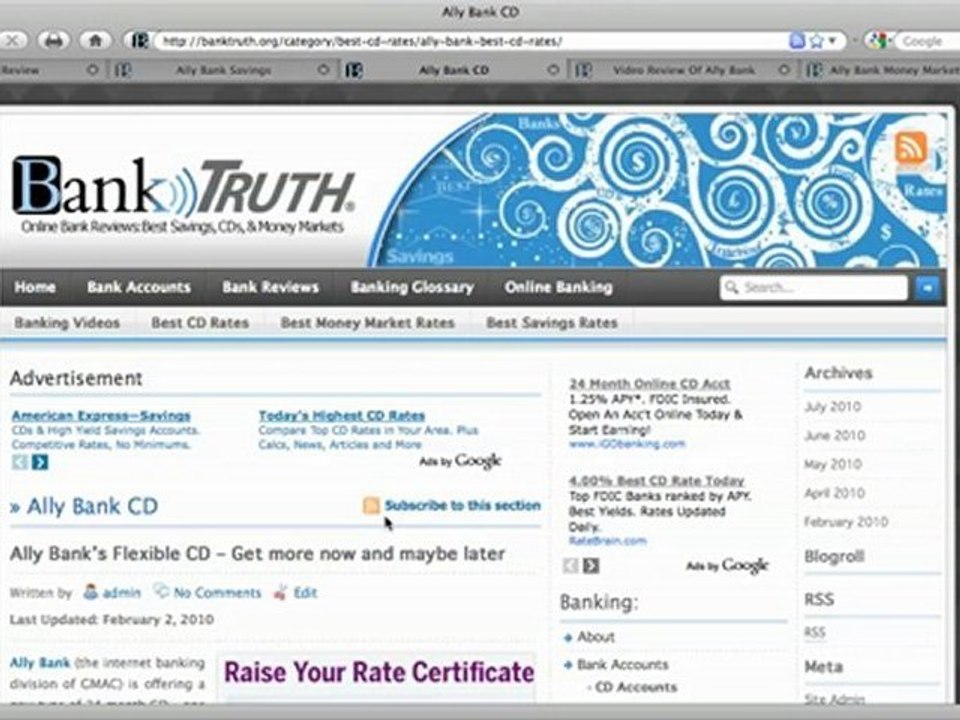
Task: Click the BankTruth logo
Action: click(182, 195)
